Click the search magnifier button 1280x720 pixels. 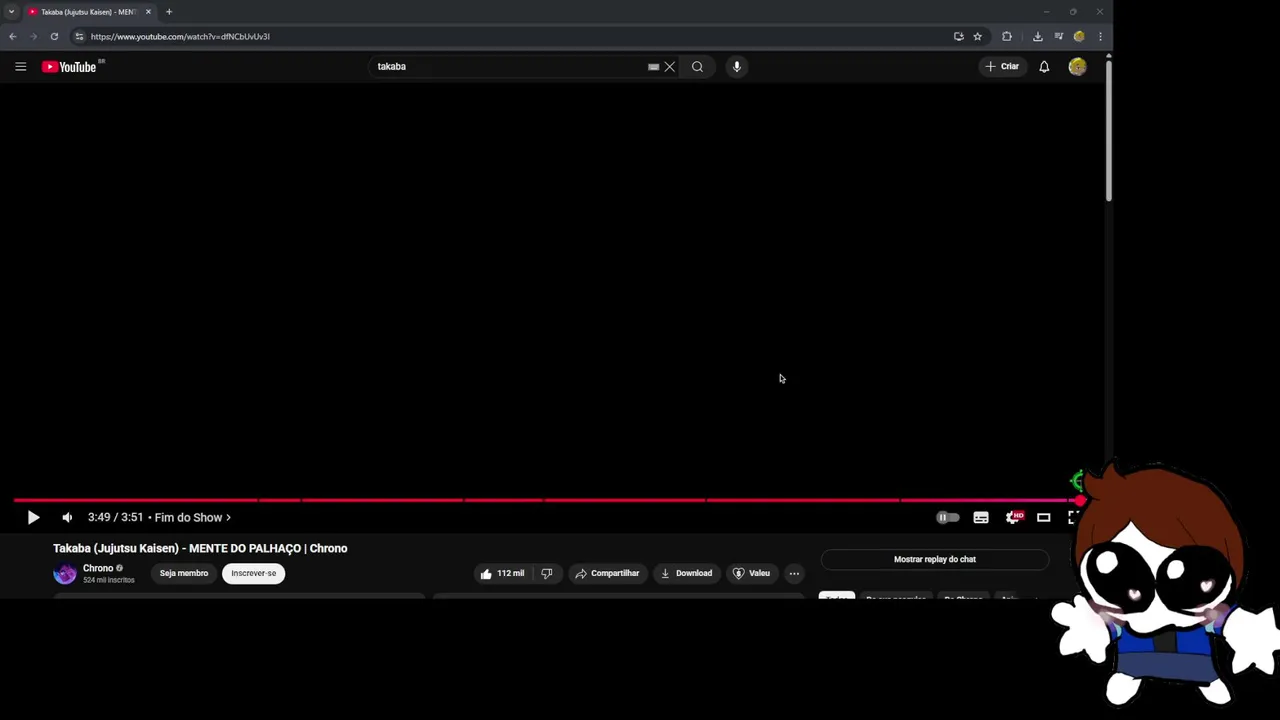(x=697, y=67)
